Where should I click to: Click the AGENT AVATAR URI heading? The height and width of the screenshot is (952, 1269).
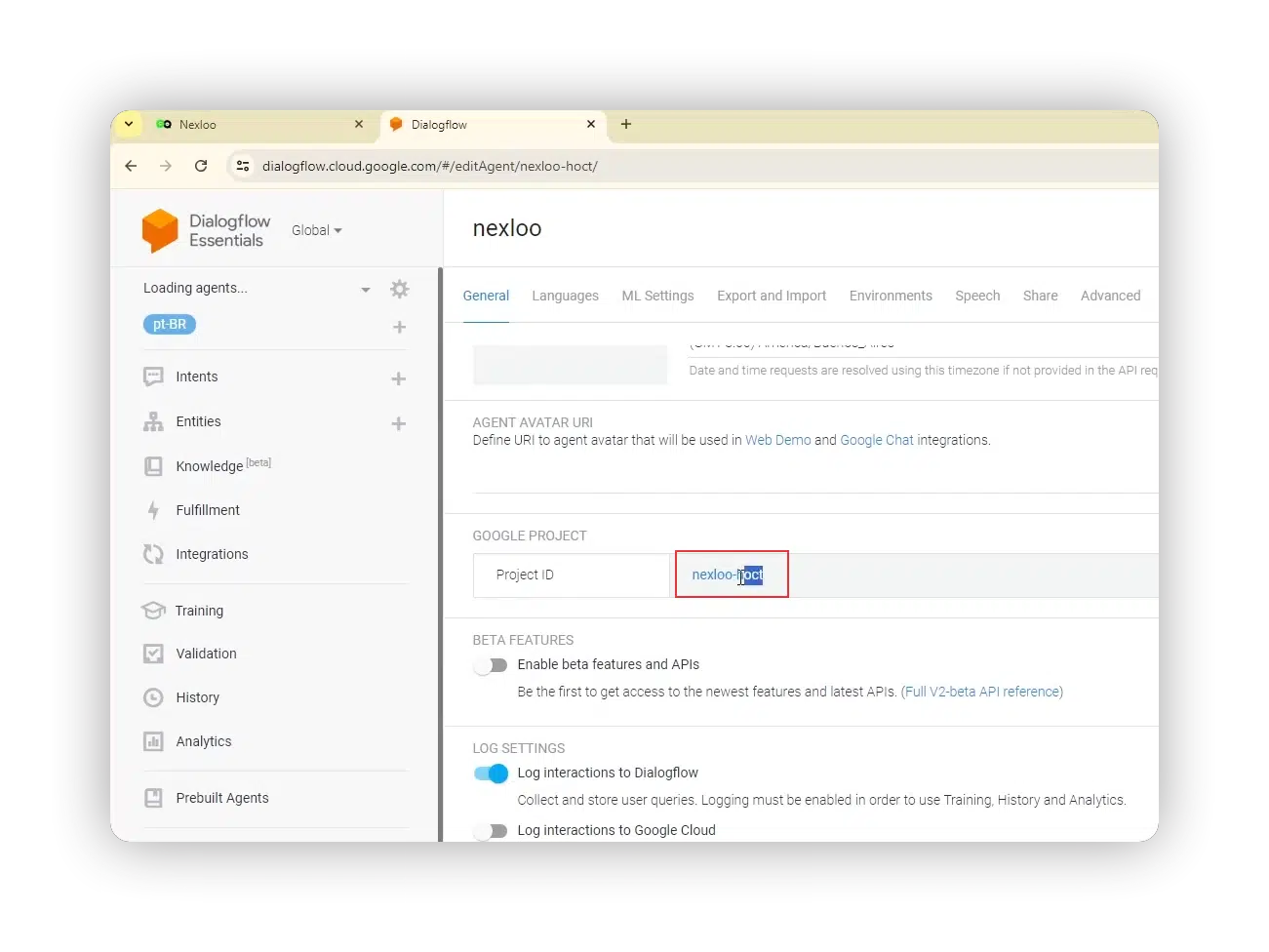click(533, 422)
